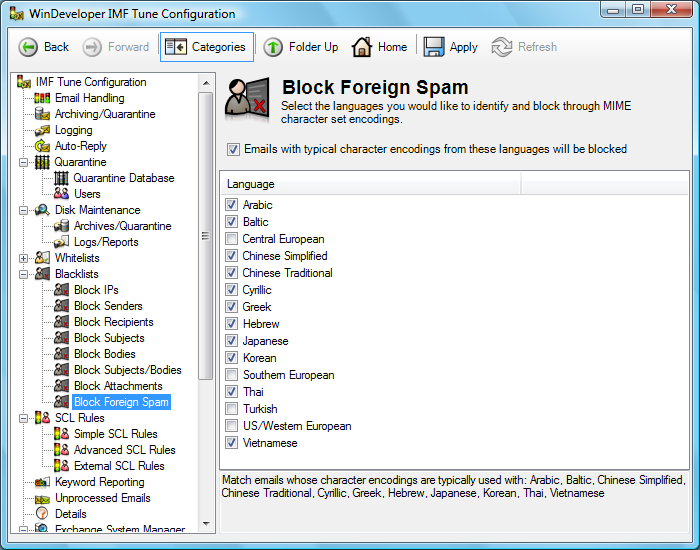Click the tree vertical scrollbar thumb
The width and height of the screenshot is (700, 550).
(206, 236)
